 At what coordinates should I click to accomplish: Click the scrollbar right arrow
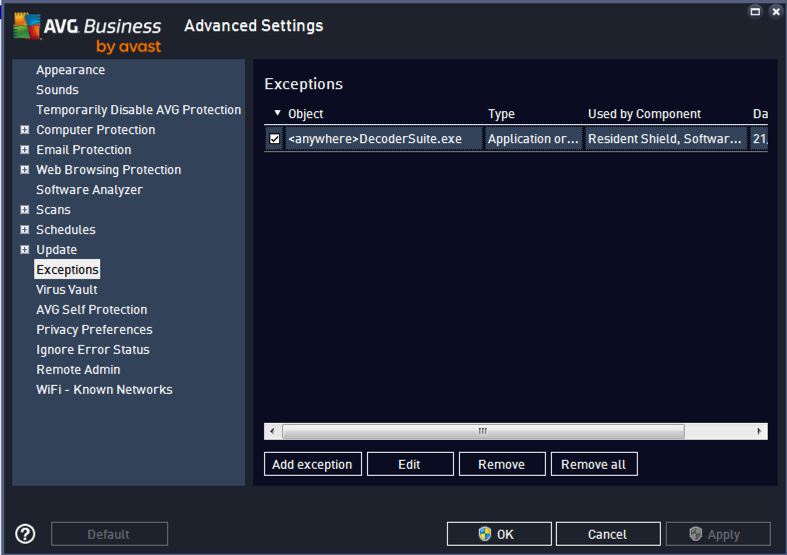[x=759, y=431]
